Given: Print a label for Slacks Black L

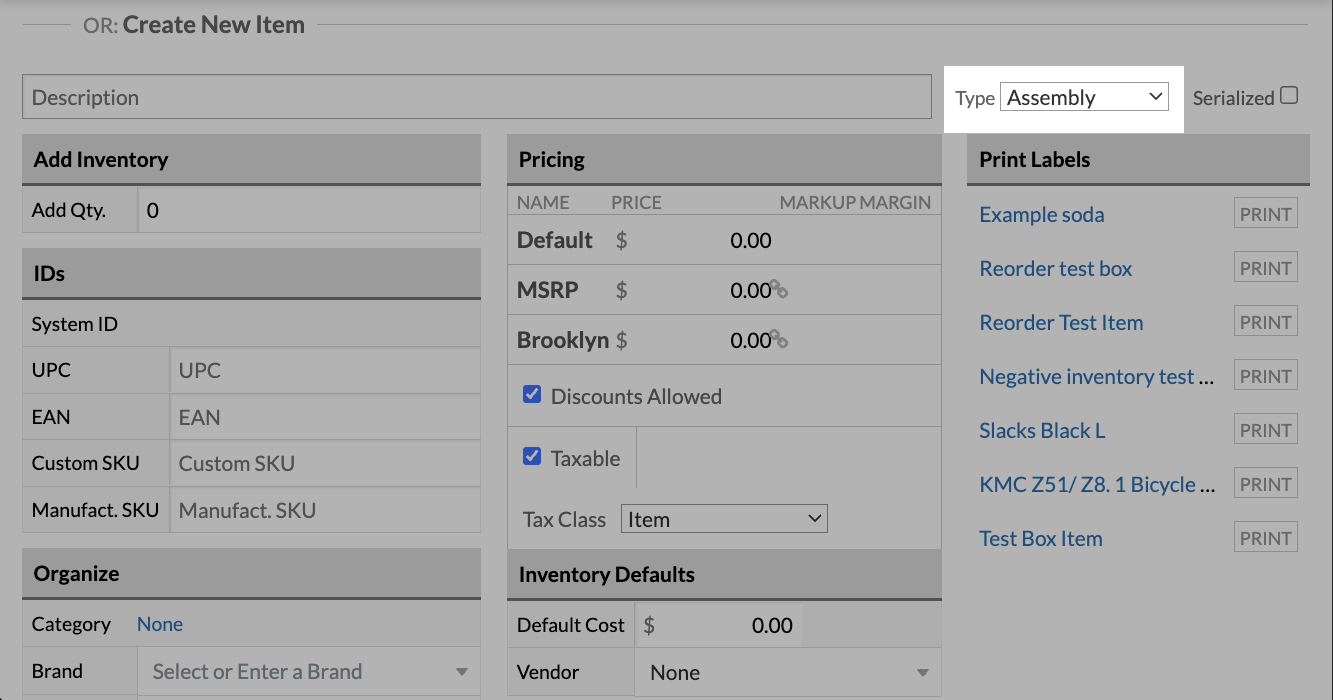Looking at the screenshot, I should [1264, 429].
